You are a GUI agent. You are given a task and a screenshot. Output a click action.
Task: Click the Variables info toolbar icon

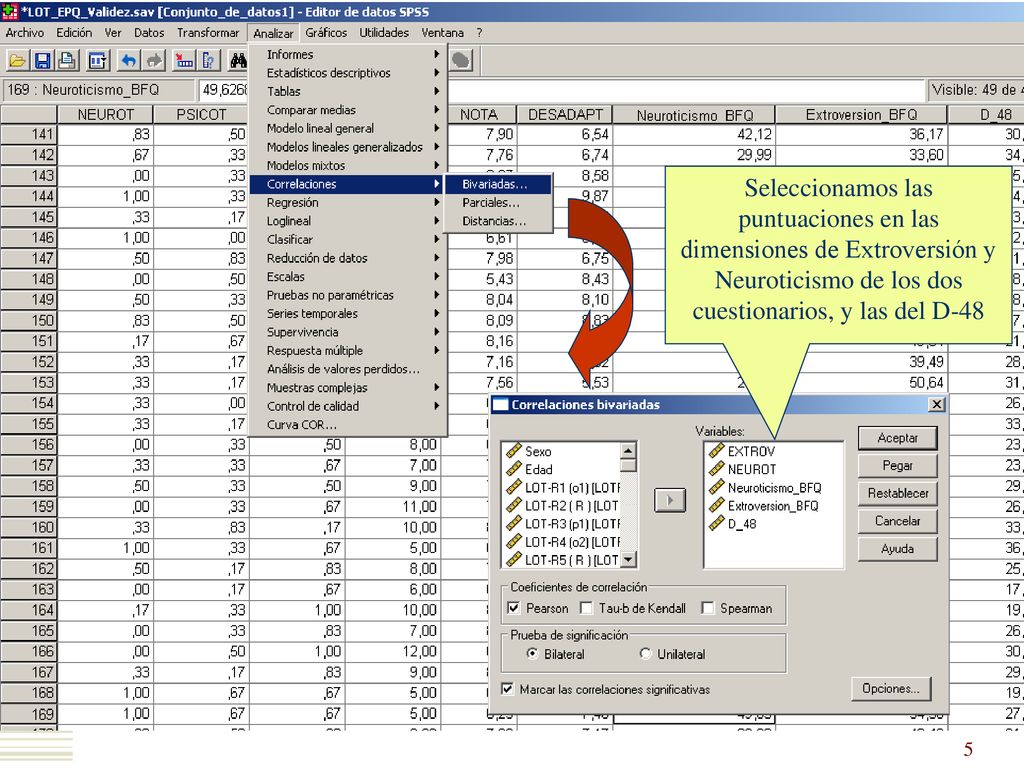coord(209,61)
